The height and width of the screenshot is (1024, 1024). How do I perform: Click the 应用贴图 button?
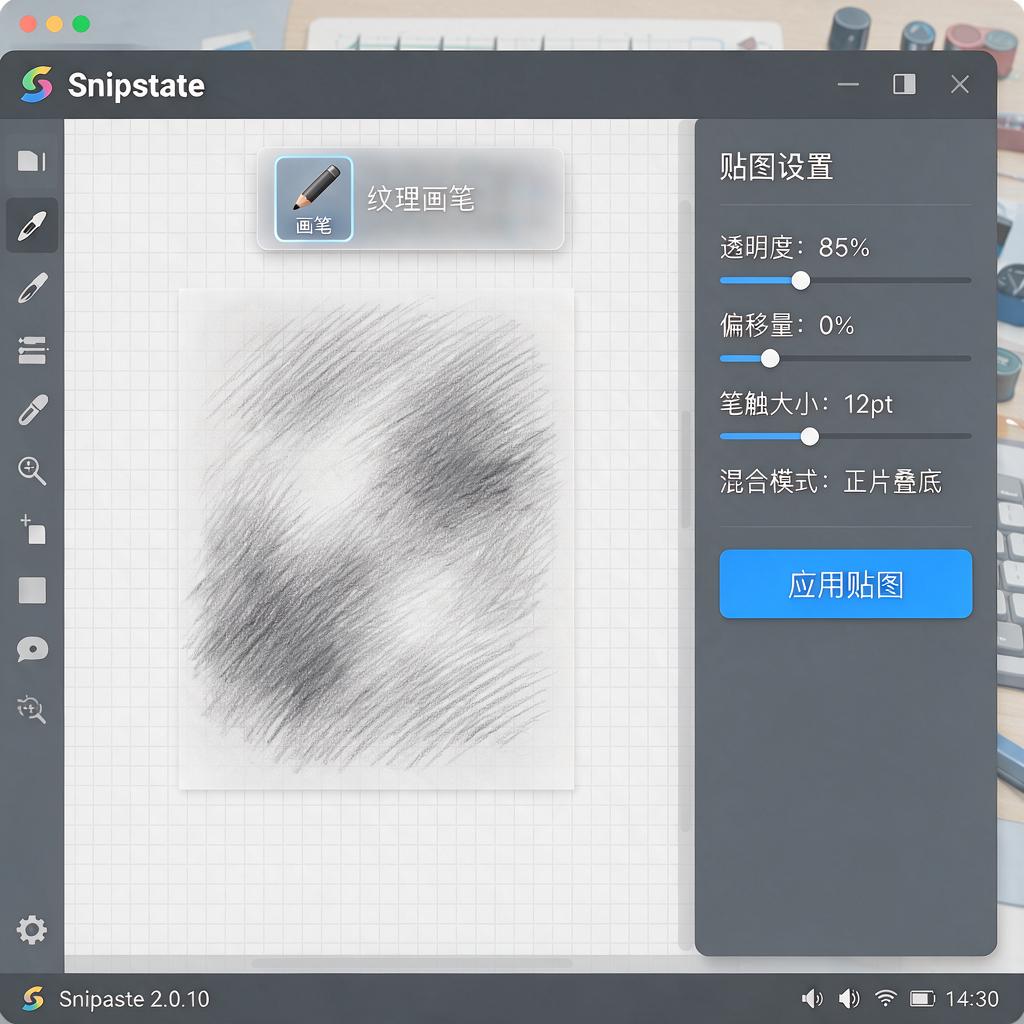[x=846, y=584]
